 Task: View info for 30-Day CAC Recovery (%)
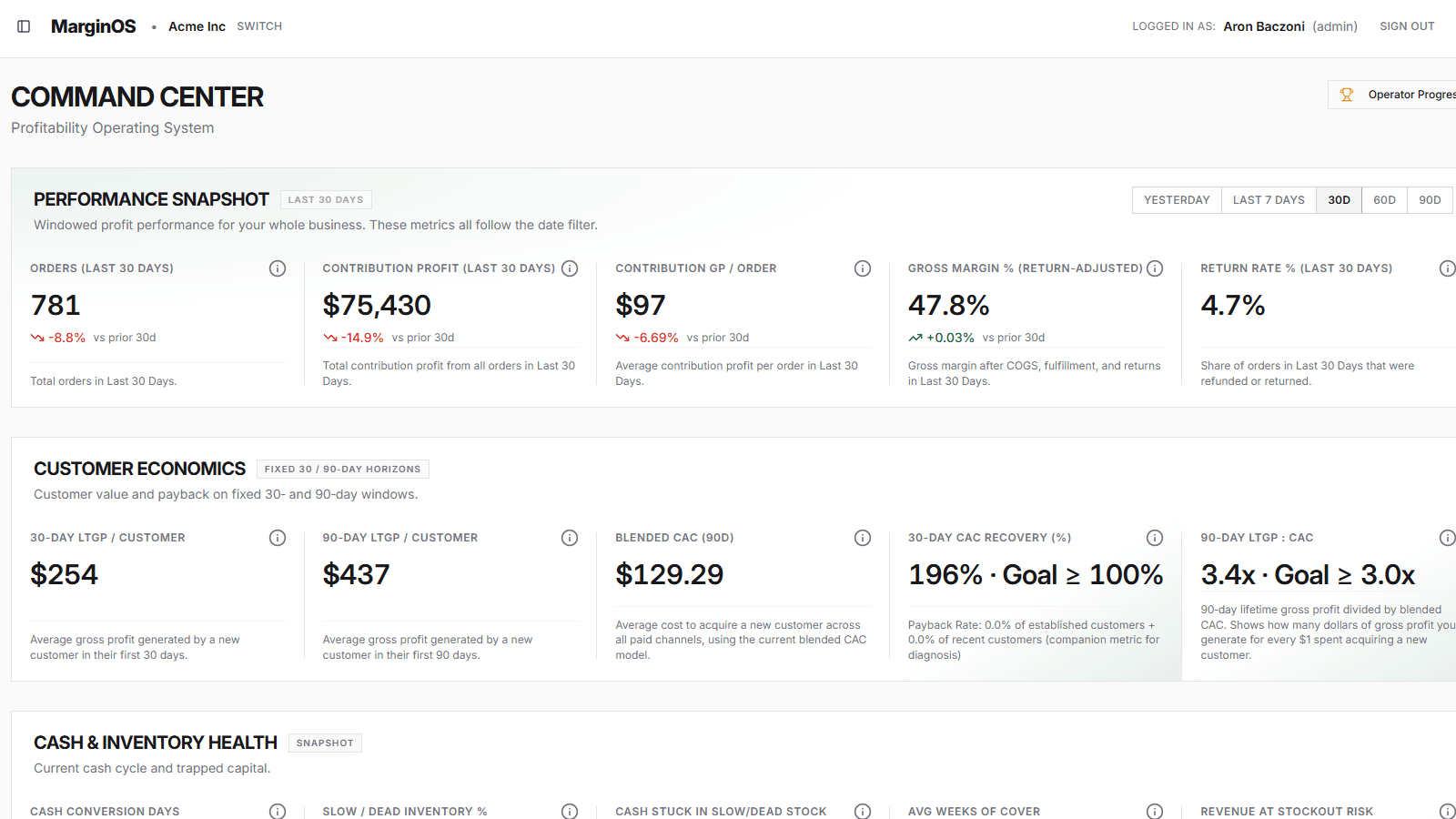coord(1155,538)
